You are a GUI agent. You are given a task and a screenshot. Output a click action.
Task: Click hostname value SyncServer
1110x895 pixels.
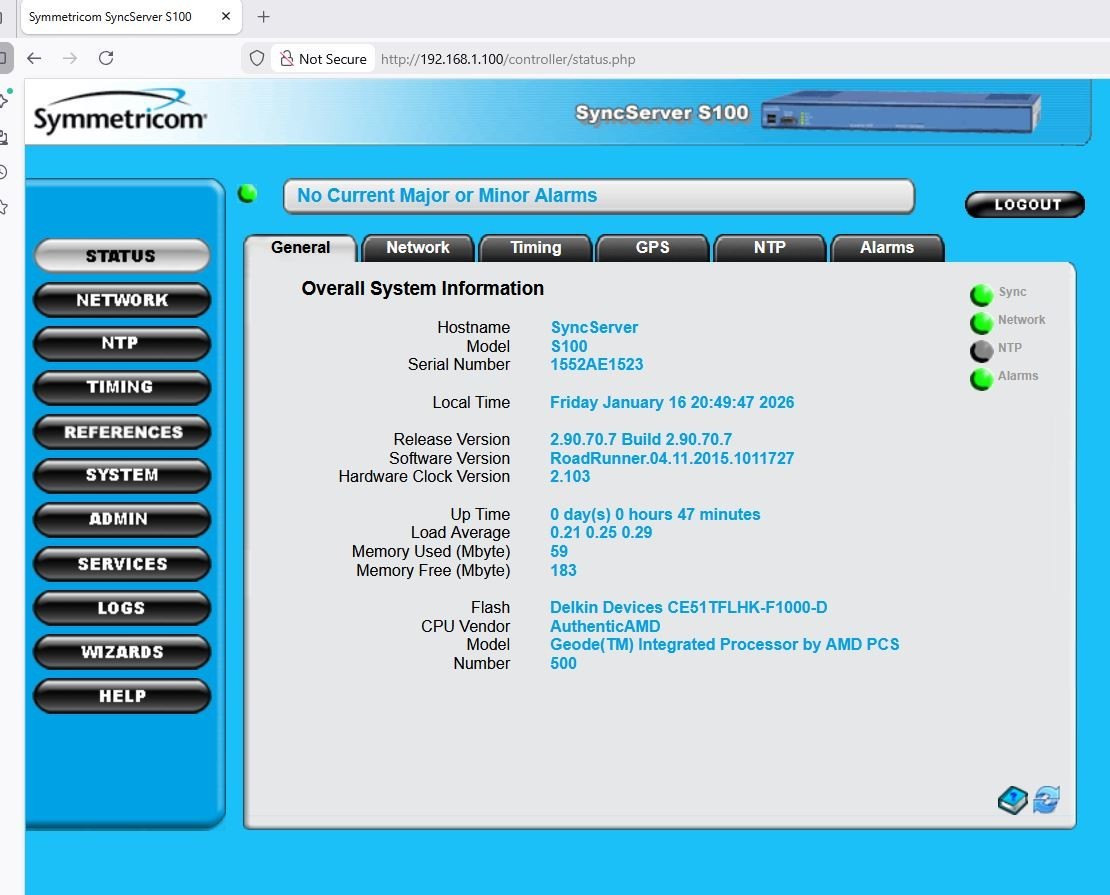(594, 327)
